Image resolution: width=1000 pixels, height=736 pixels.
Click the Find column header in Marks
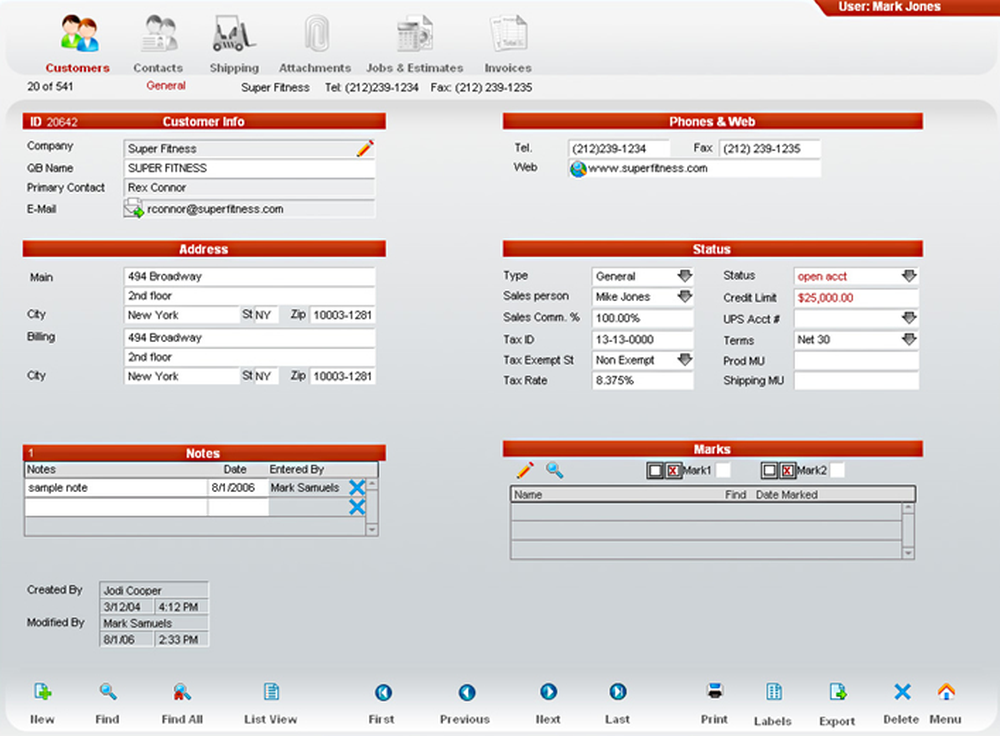(x=735, y=494)
